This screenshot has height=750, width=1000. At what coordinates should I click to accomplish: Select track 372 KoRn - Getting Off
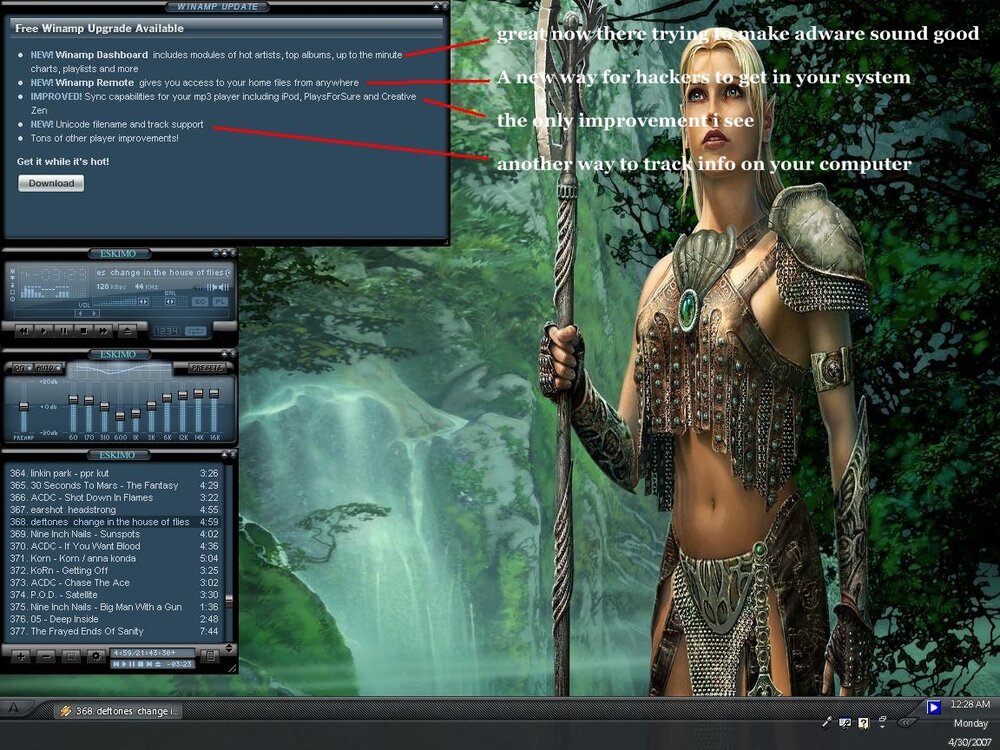pos(114,570)
